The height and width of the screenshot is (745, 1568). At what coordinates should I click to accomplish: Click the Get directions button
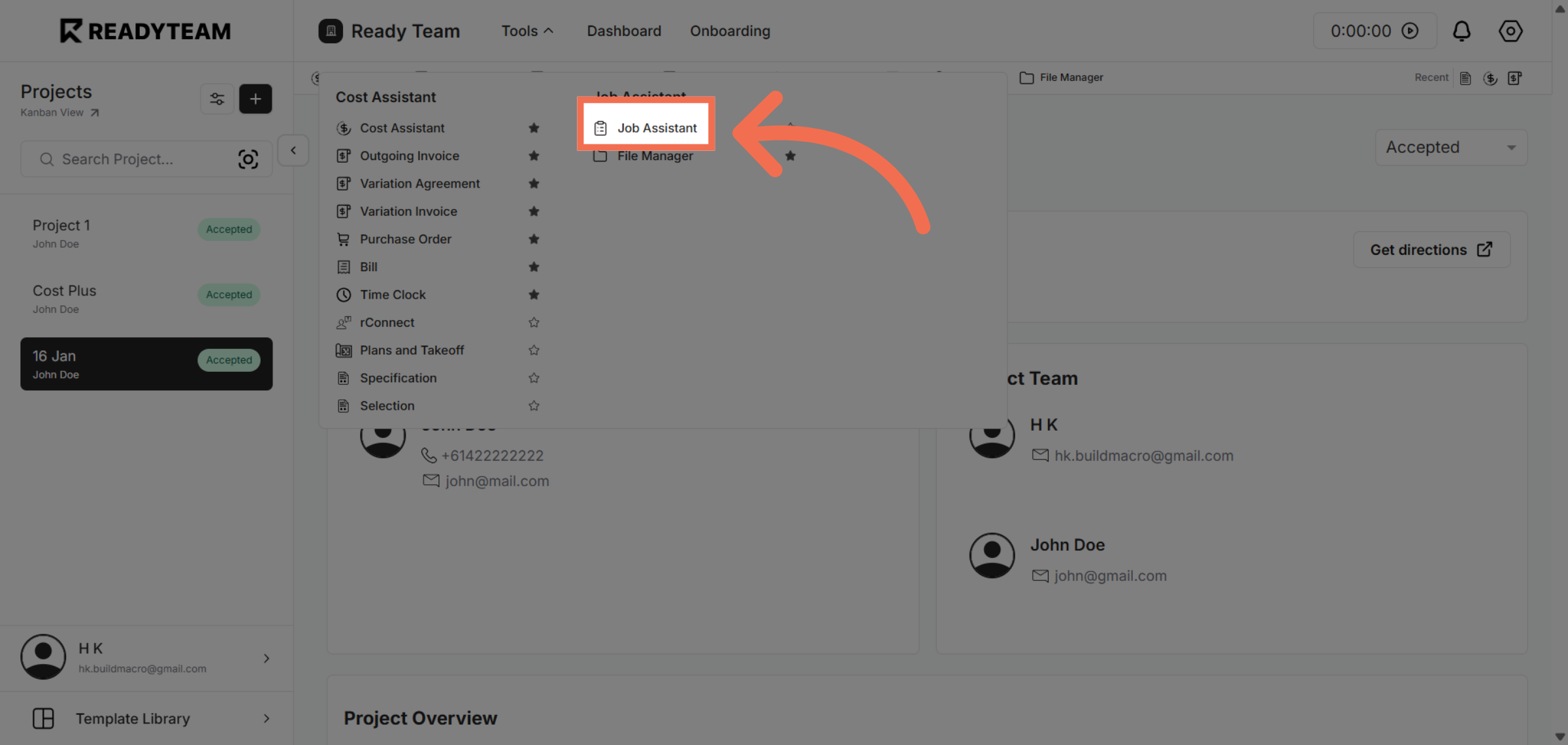click(1431, 250)
